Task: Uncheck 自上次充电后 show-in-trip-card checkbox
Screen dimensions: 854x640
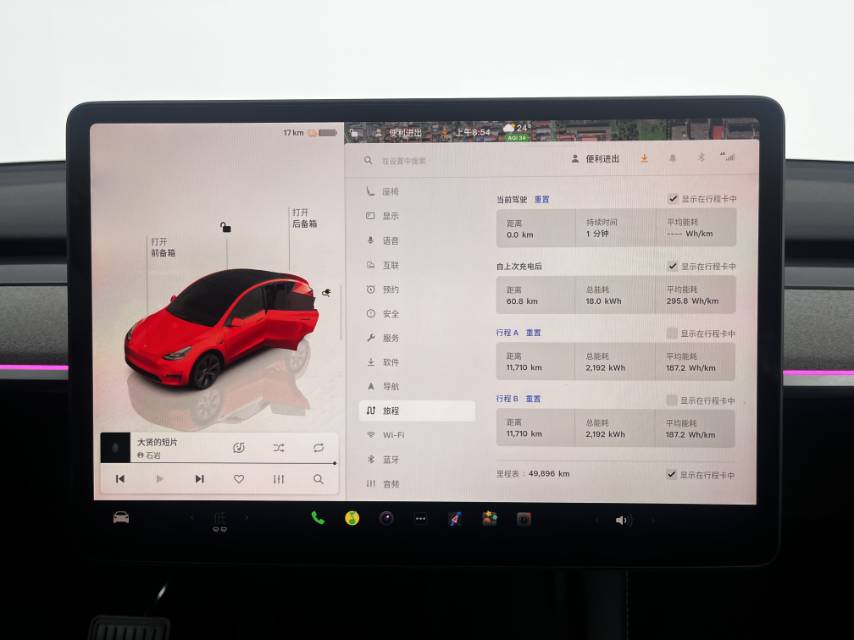Action: 673,266
